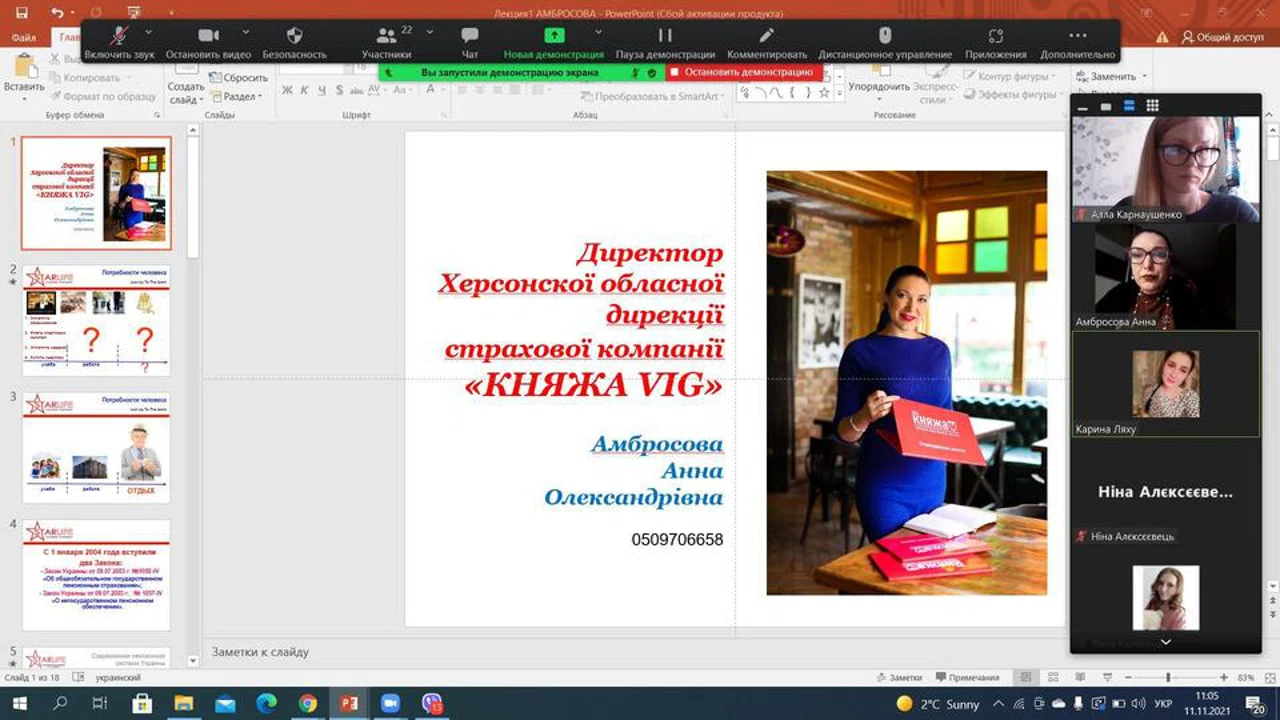1280x720 pixels.
Task: Select slide 3 thumbnail with ОТДЫХ
Action: (x=96, y=448)
